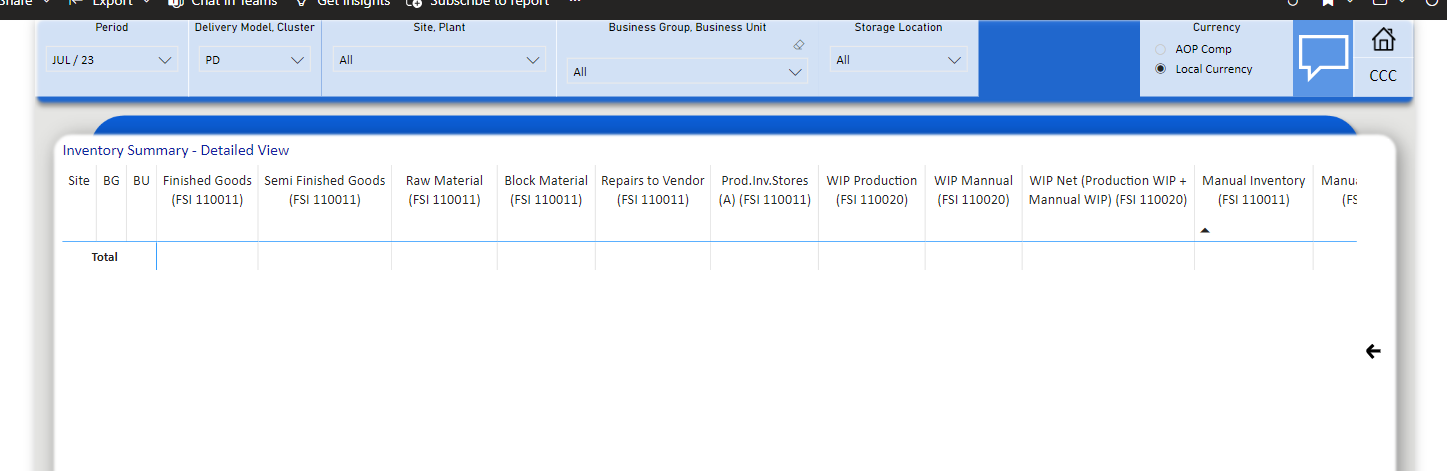Click the Storage Location slicer label
Viewport: 1447px width, 471px height.
(898, 28)
